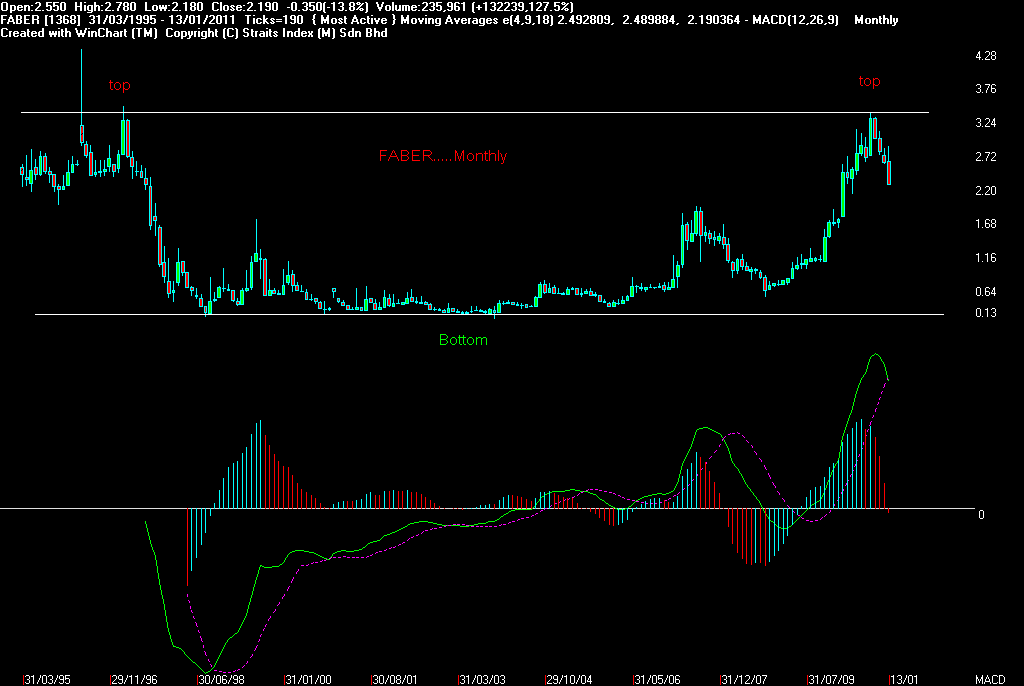Click the date label 31/12/07
This screenshot has height=686, width=1024.
[744, 679]
